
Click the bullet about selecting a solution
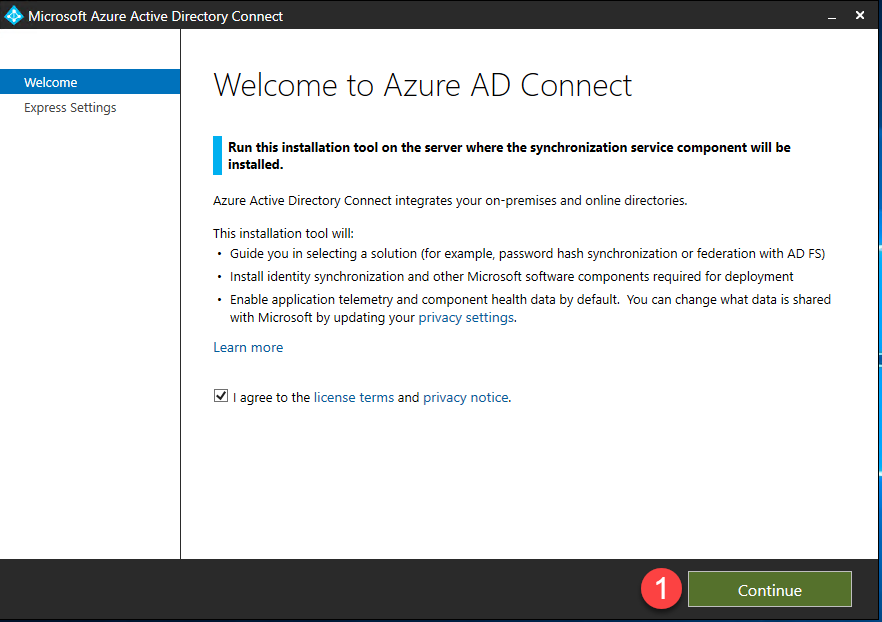(x=527, y=253)
